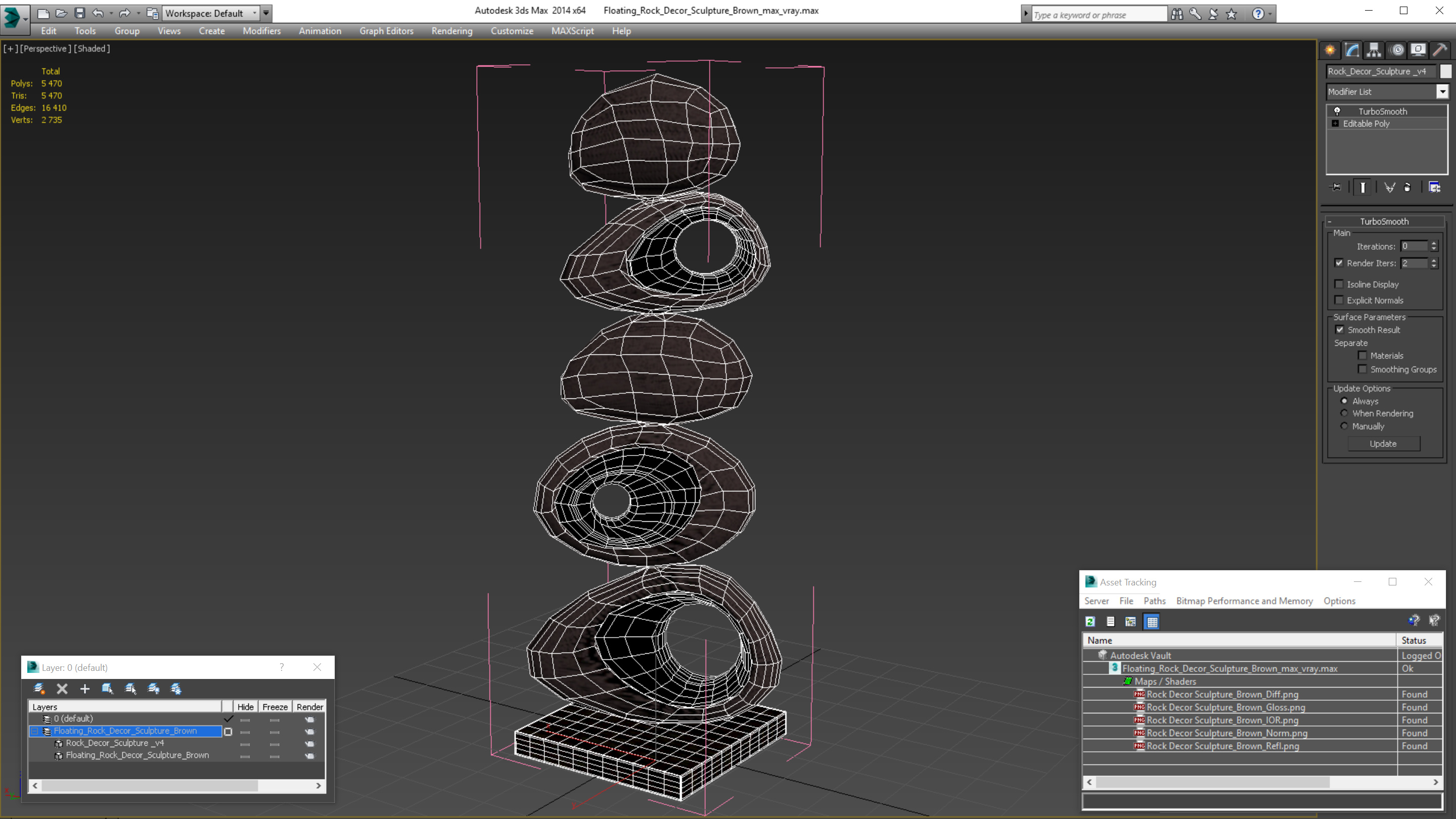Toggle the Render Iters checkbox
Screen dimensions: 1456x819
pos(1338,263)
